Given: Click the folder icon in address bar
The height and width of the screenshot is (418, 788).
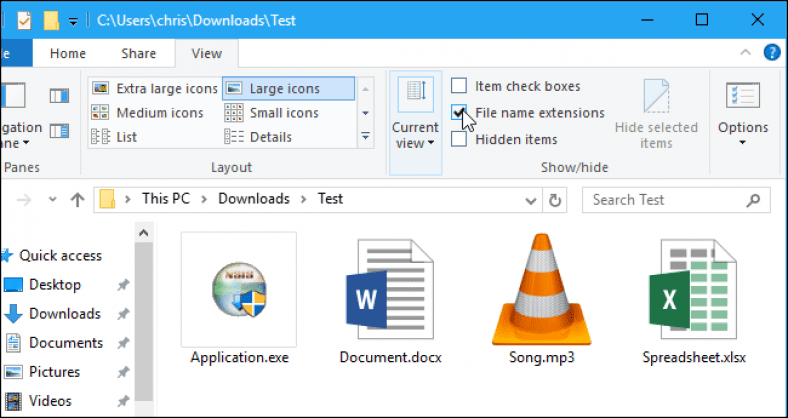Looking at the screenshot, I should [107, 199].
